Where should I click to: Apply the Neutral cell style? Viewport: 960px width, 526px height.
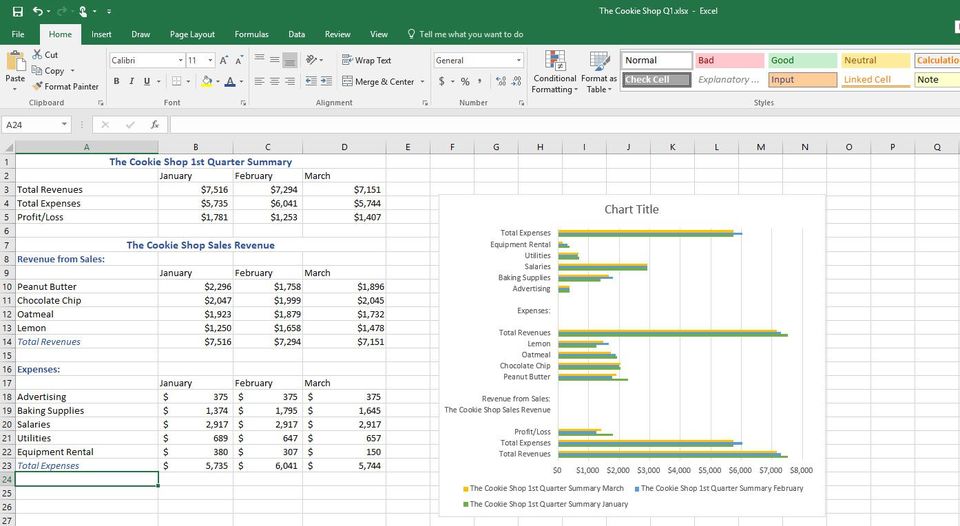click(x=876, y=60)
